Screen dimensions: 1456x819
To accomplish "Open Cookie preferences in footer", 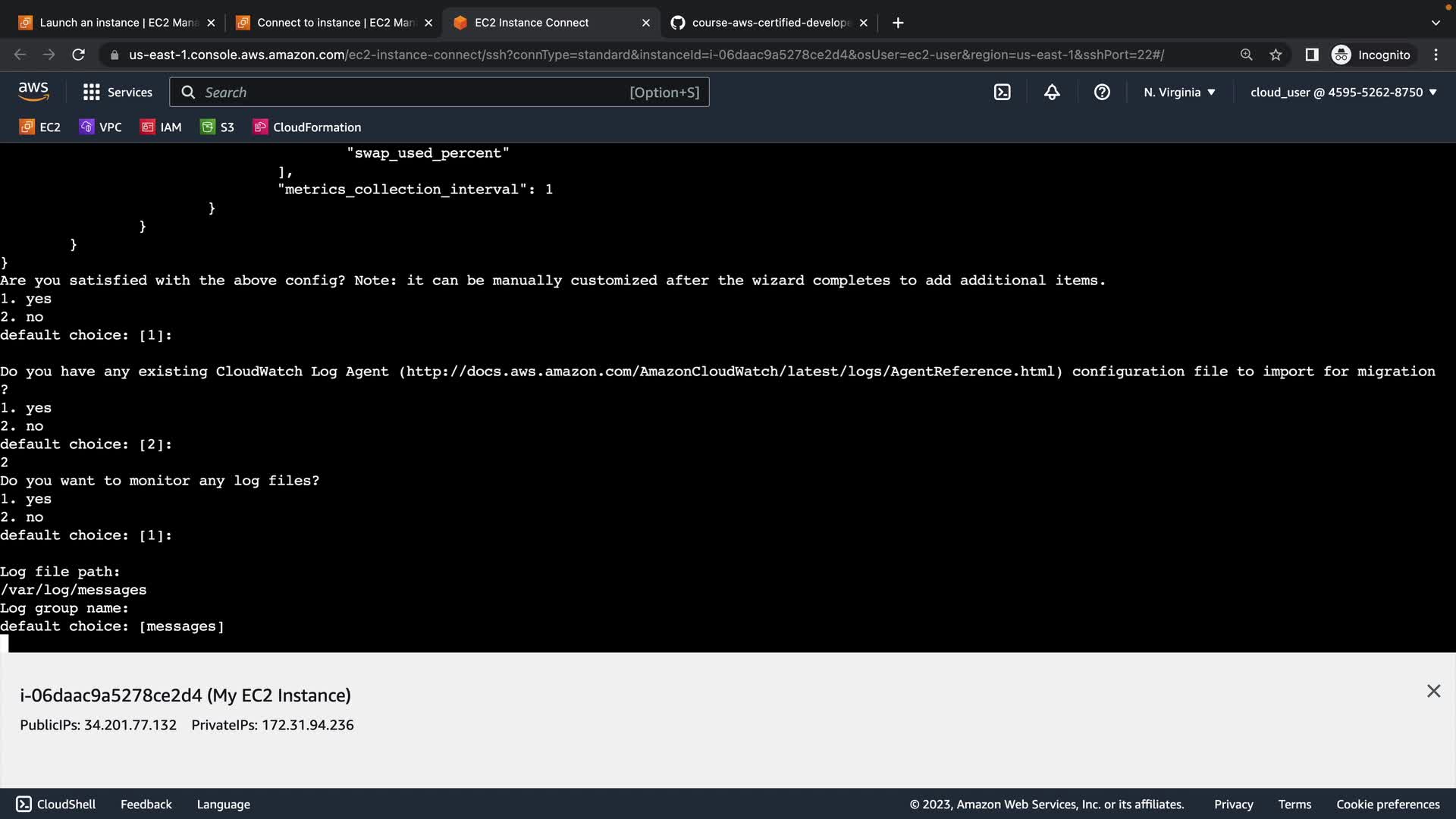I will tap(1387, 804).
